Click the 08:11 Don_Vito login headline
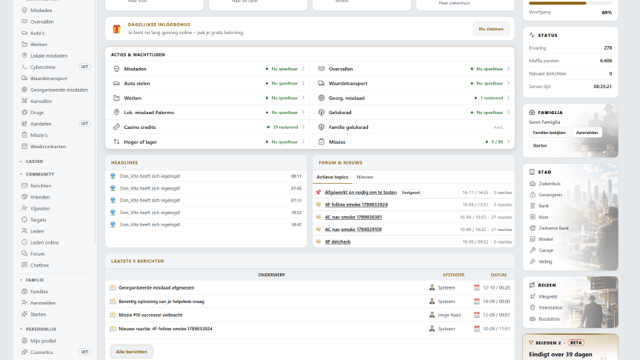The height and width of the screenshot is (360, 640). 206,176
